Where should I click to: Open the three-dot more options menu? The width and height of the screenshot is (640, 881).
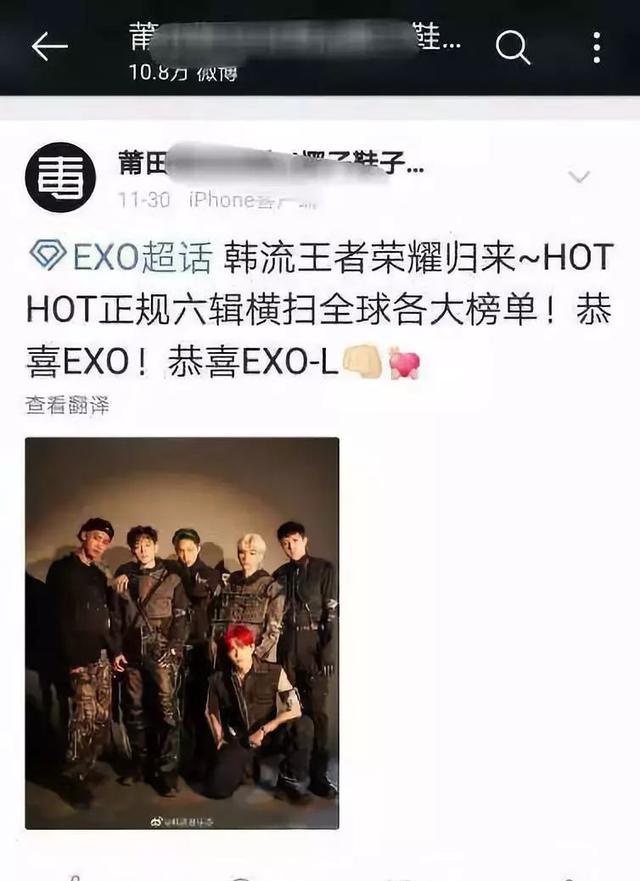pyautogui.click(x=597, y=47)
